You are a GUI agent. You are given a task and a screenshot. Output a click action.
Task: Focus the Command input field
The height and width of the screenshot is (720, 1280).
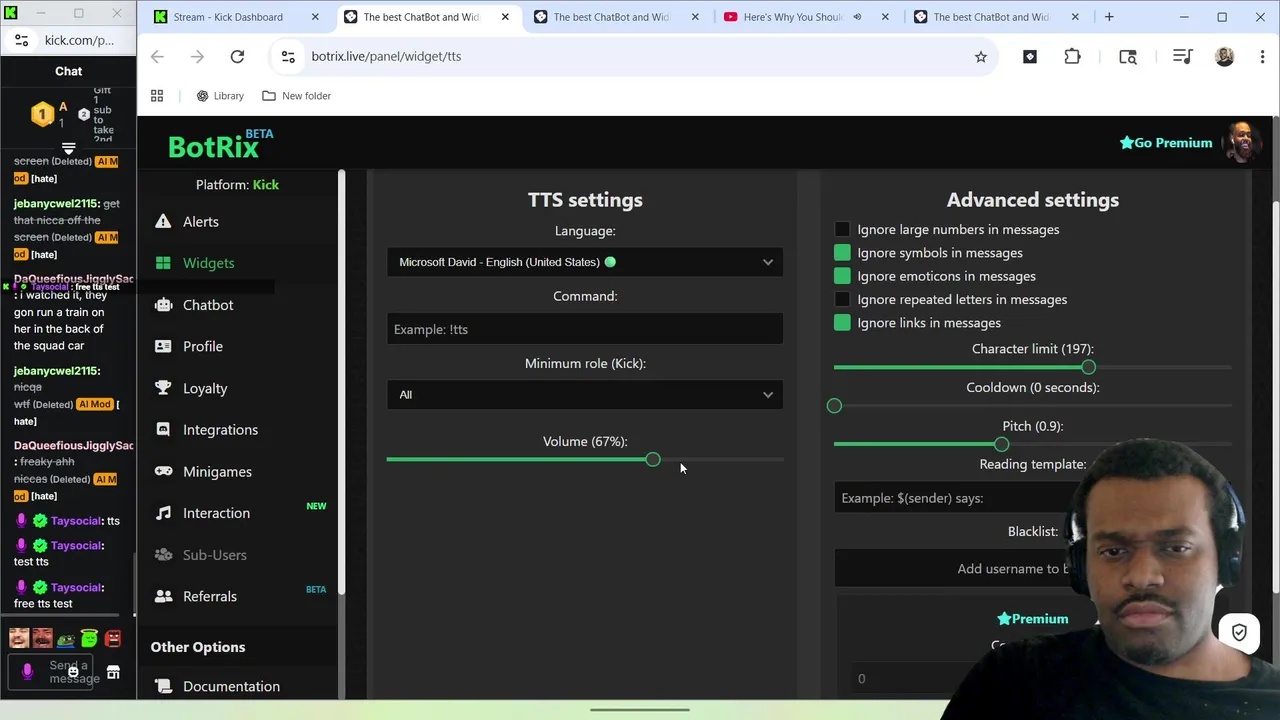(x=585, y=329)
